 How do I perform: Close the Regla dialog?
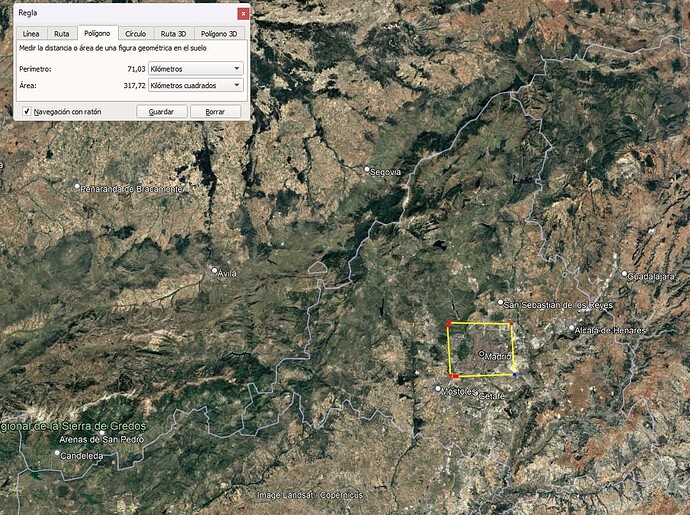click(x=243, y=14)
